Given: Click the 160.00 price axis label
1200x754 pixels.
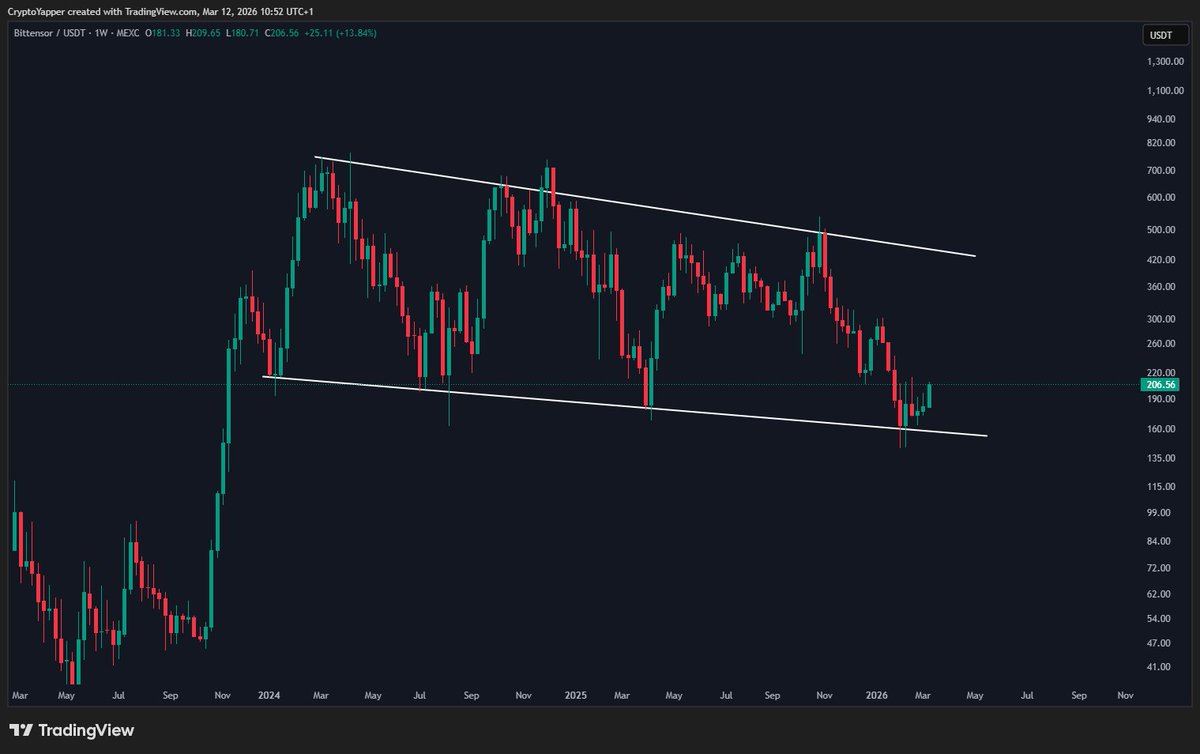Looking at the screenshot, I should tap(1161, 429).
